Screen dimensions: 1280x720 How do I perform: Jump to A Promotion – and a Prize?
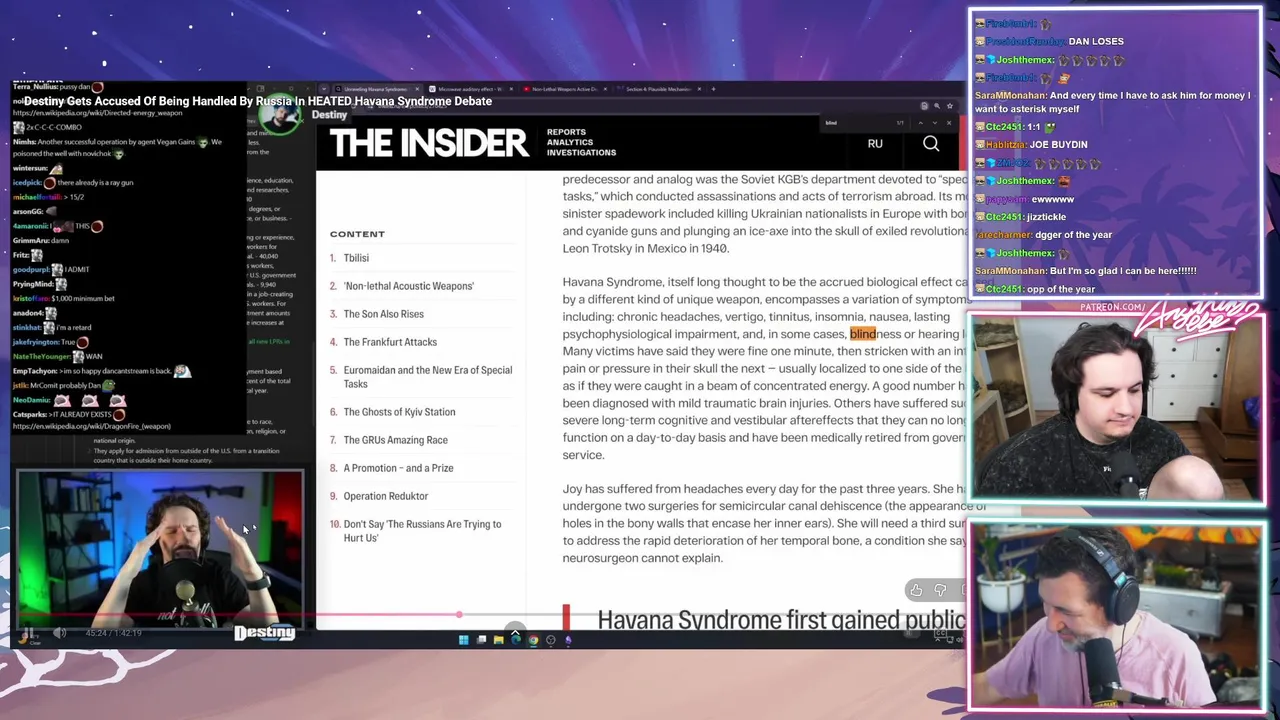coord(398,468)
